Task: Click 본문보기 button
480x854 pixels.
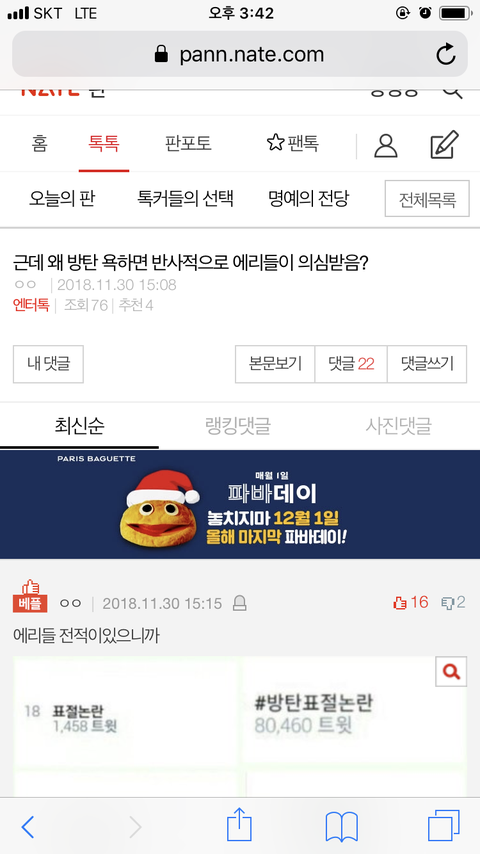Action: [275, 364]
